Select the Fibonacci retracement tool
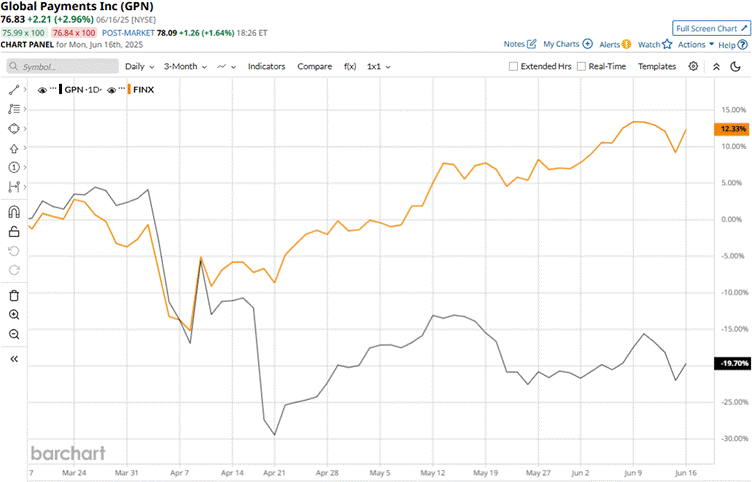 tap(14, 109)
